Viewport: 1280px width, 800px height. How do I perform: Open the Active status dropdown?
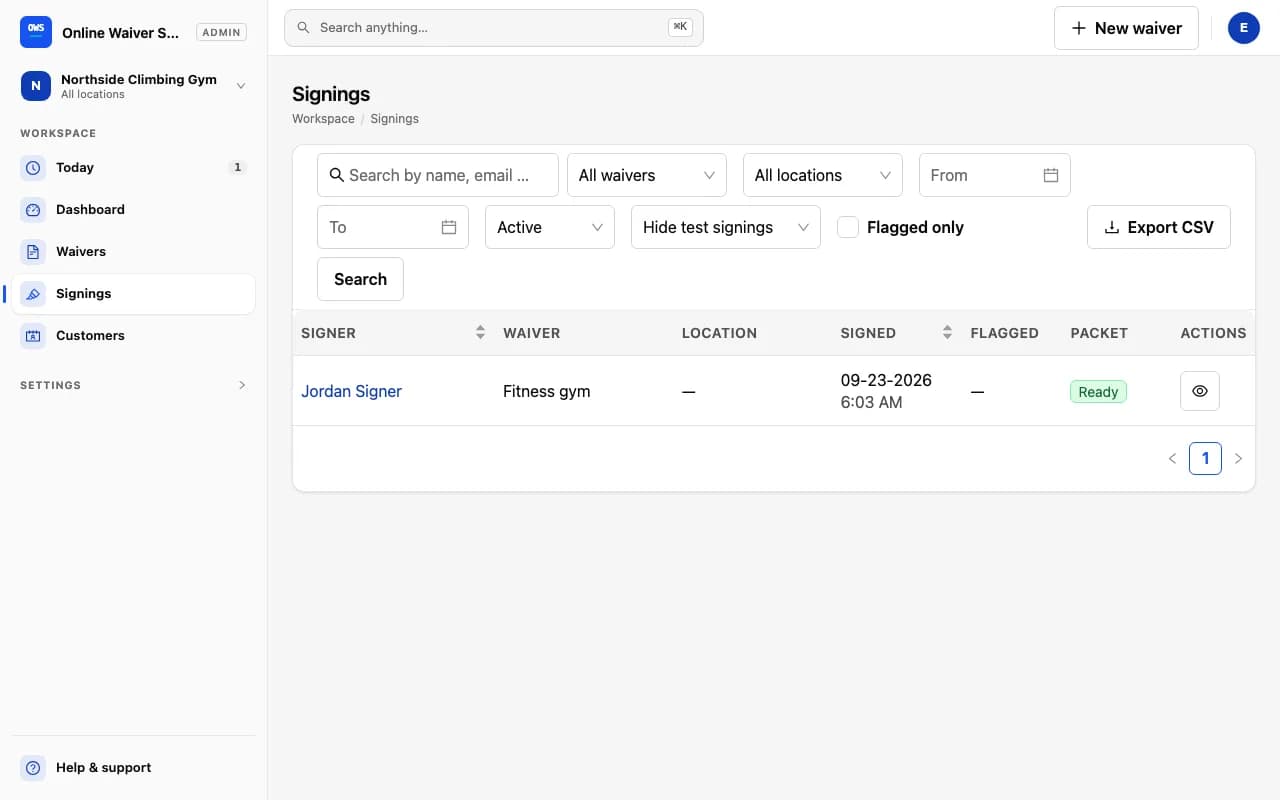550,227
